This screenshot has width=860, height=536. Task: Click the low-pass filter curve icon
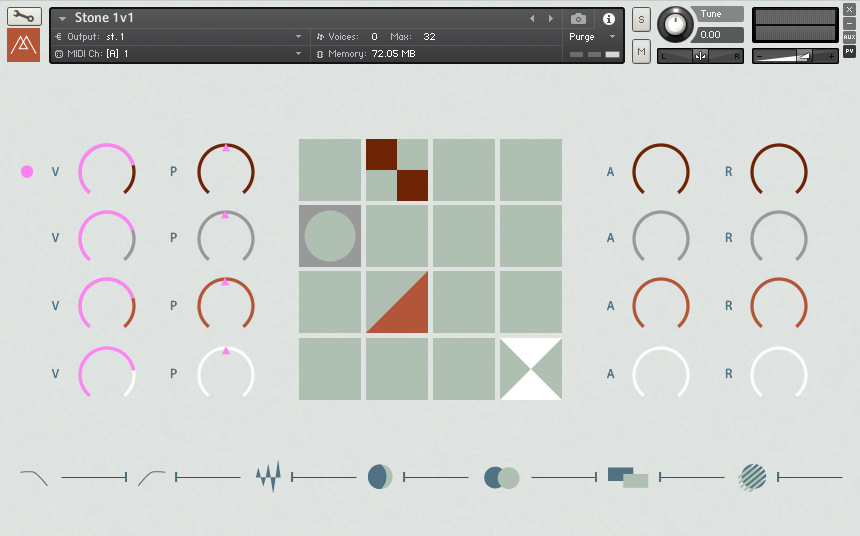click(34, 478)
